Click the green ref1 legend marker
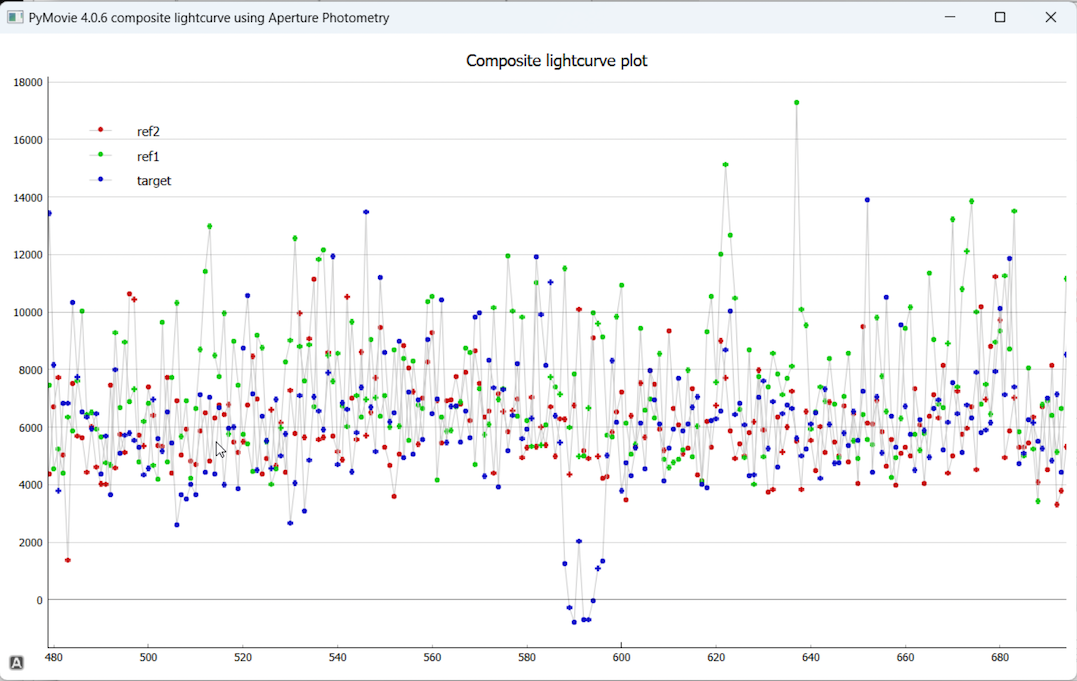 pos(100,156)
